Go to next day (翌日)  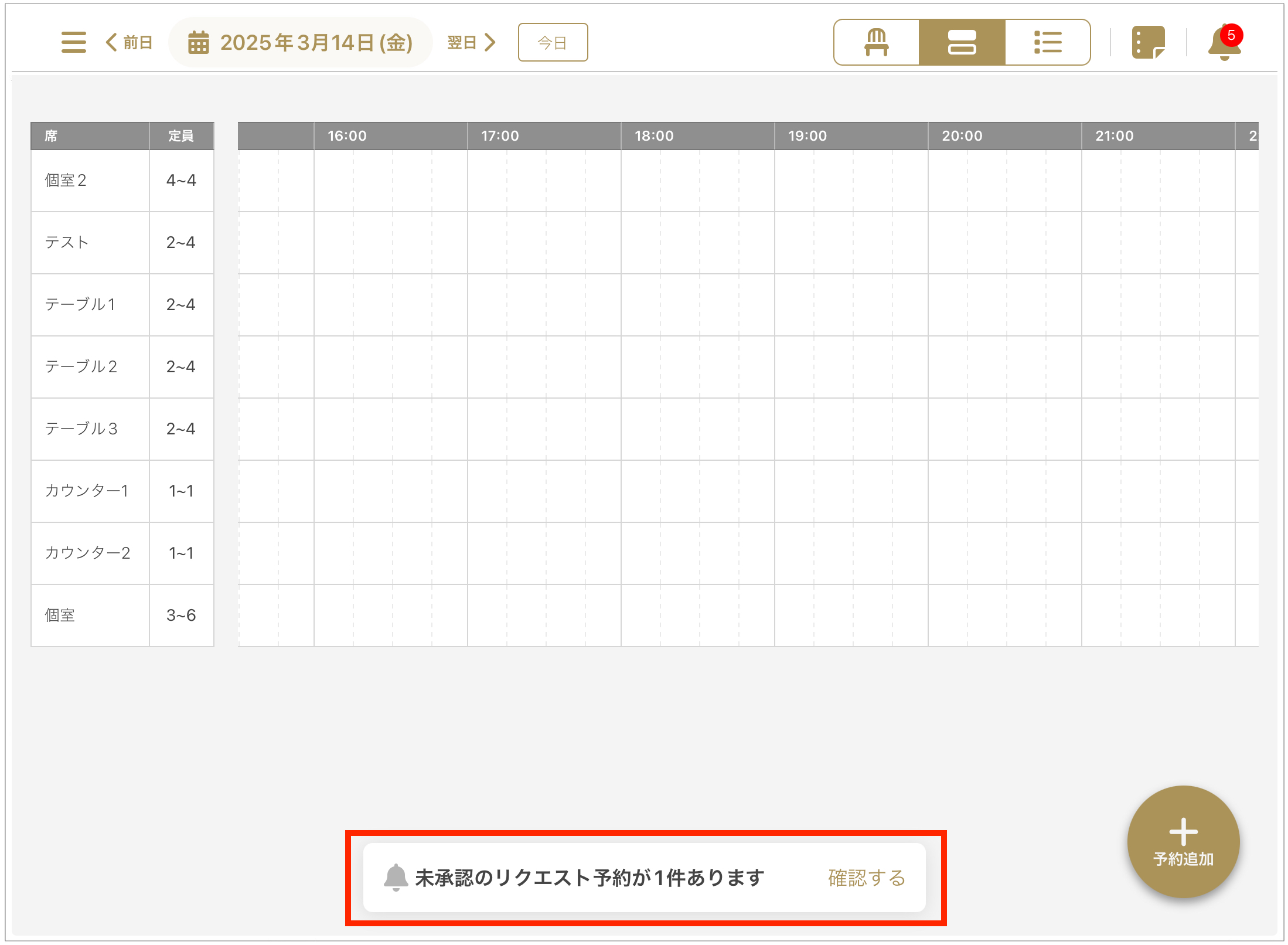coord(471,42)
